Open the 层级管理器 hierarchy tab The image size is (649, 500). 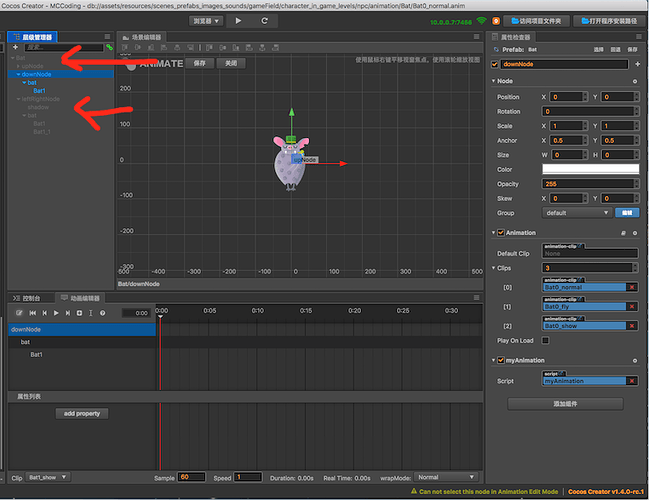coord(32,37)
